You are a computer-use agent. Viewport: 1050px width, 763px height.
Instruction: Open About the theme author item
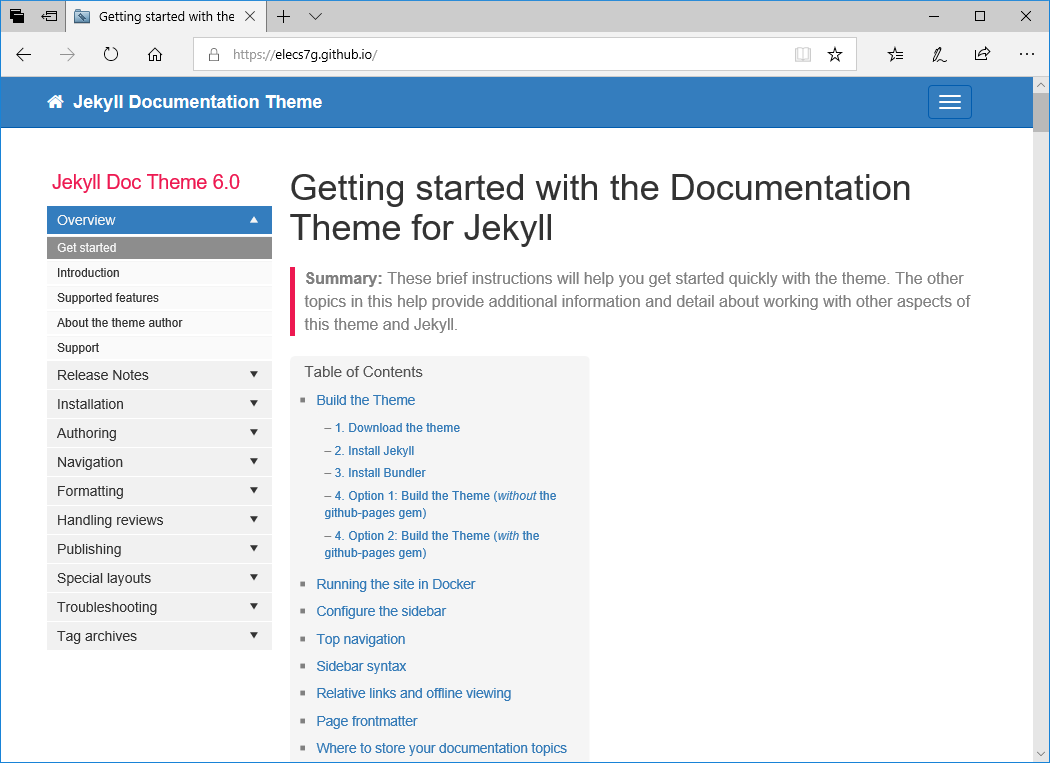[159, 323]
